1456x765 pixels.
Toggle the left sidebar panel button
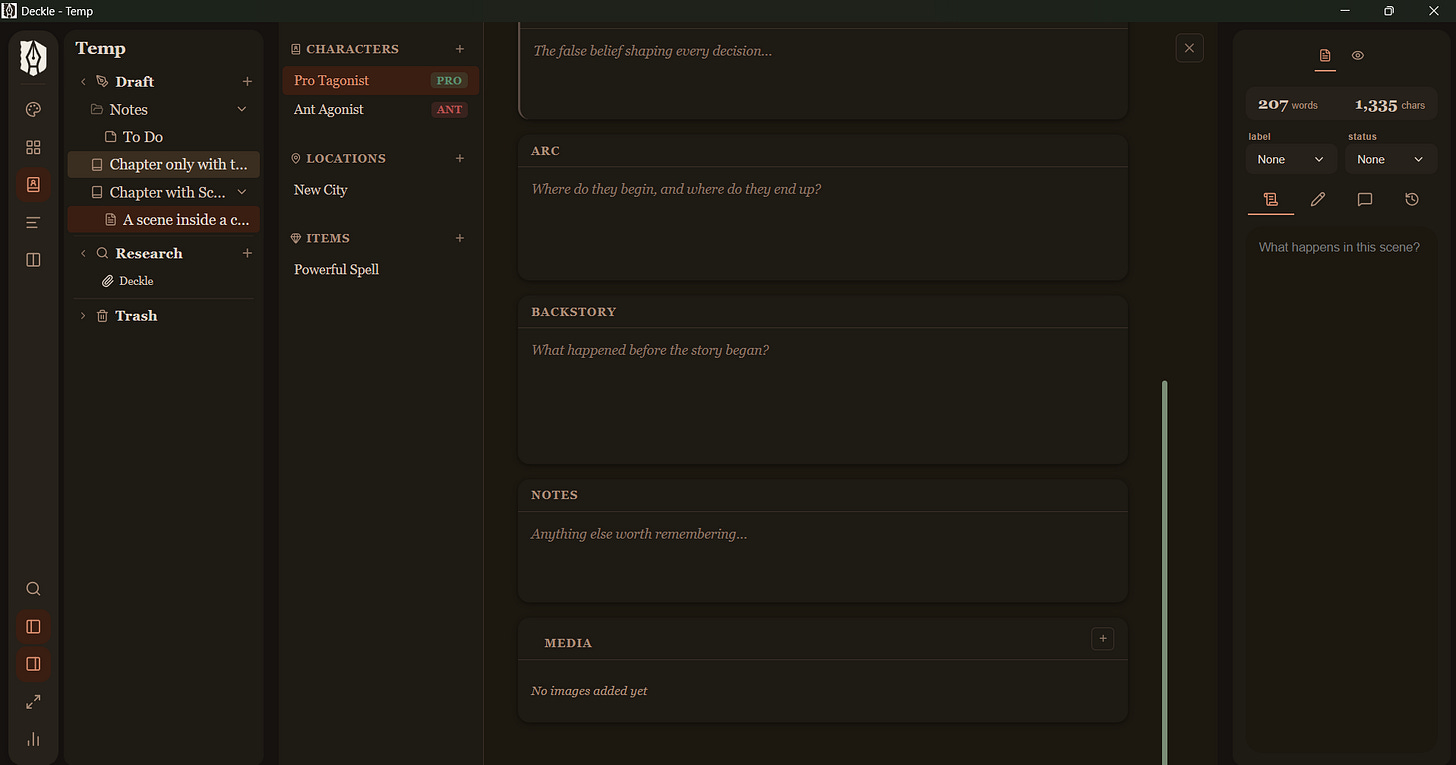[x=33, y=626]
